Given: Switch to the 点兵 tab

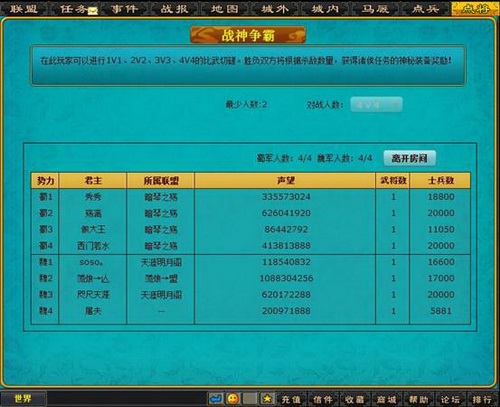Looking at the screenshot, I should pyautogui.click(x=425, y=9).
